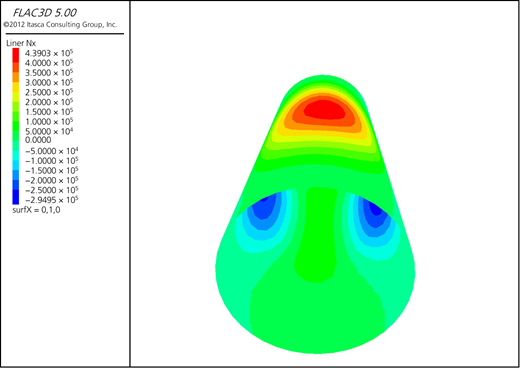Image resolution: width=520 pixels, height=368 pixels.
Task: Click legend value 2.0000 × 10^5
Action: coord(49,102)
